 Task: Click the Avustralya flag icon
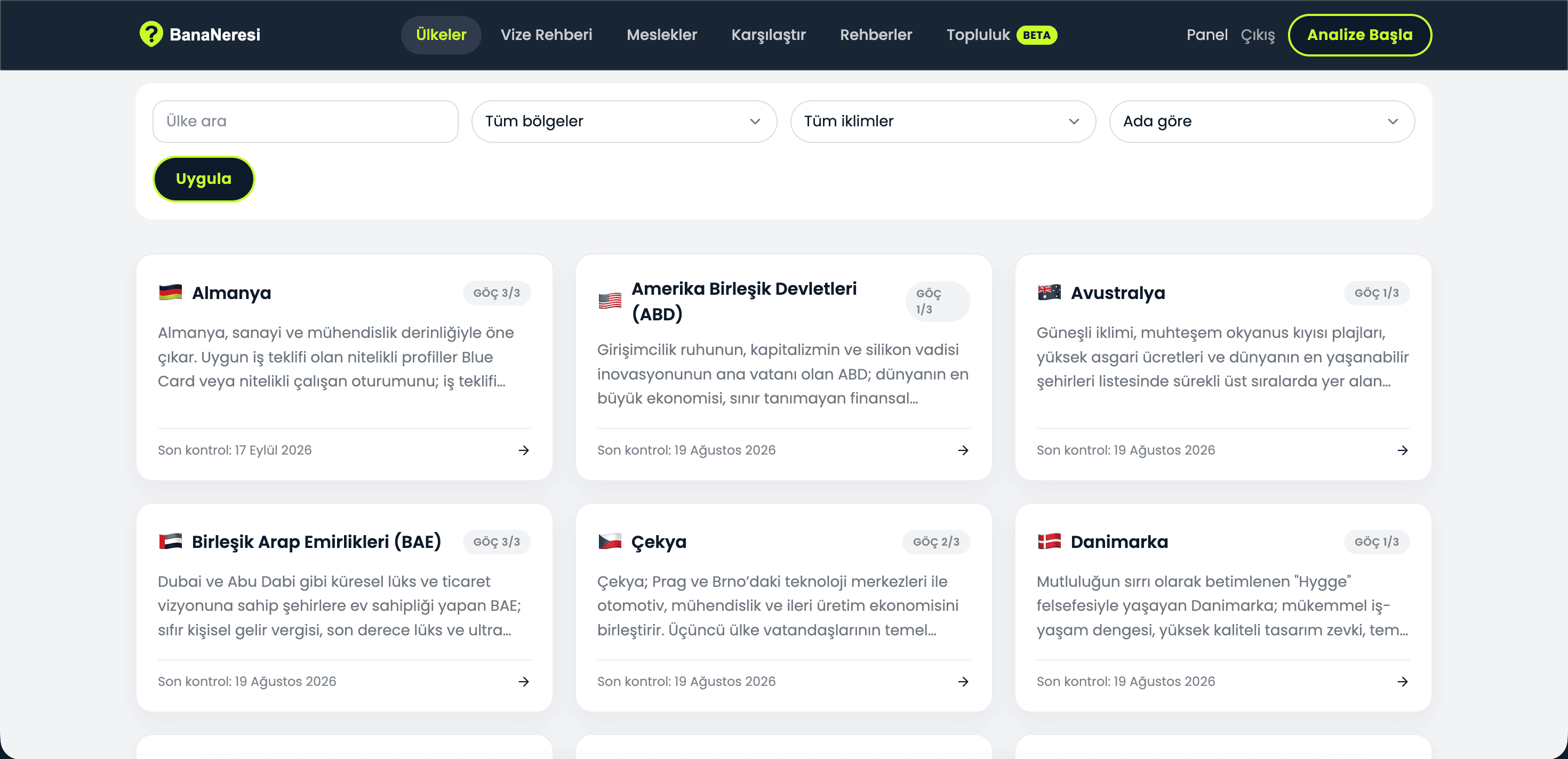(x=1050, y=293)
